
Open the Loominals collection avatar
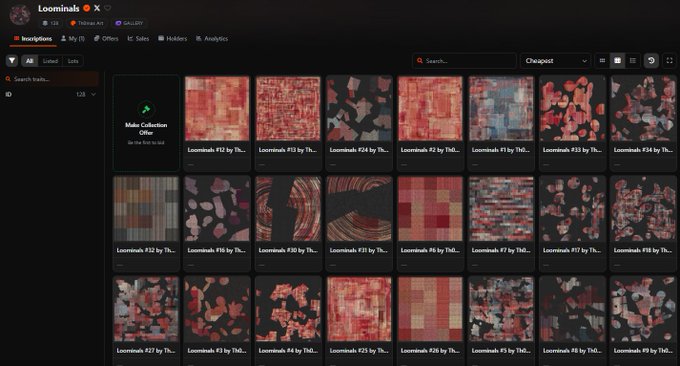20,15
